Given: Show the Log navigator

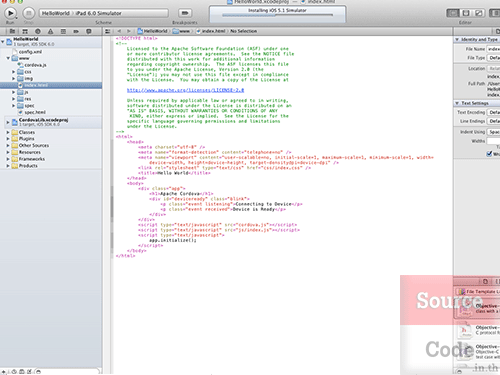Looking at the screenshot, I should click(89, 31).
